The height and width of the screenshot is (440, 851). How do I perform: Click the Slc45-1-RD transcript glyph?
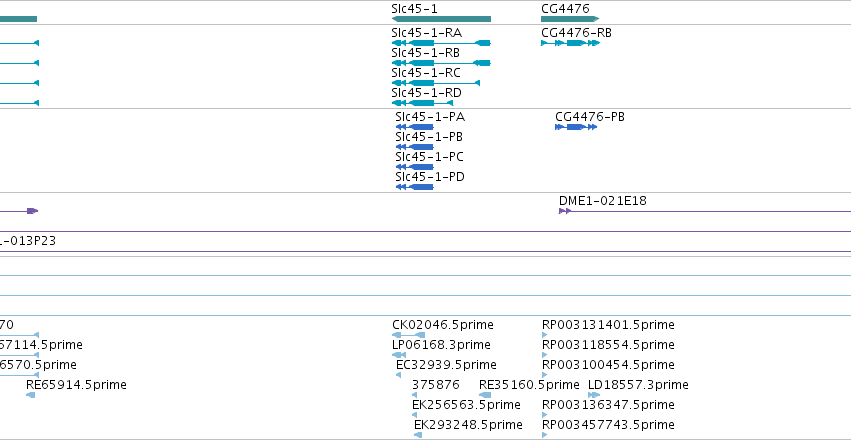coord(422,103)
